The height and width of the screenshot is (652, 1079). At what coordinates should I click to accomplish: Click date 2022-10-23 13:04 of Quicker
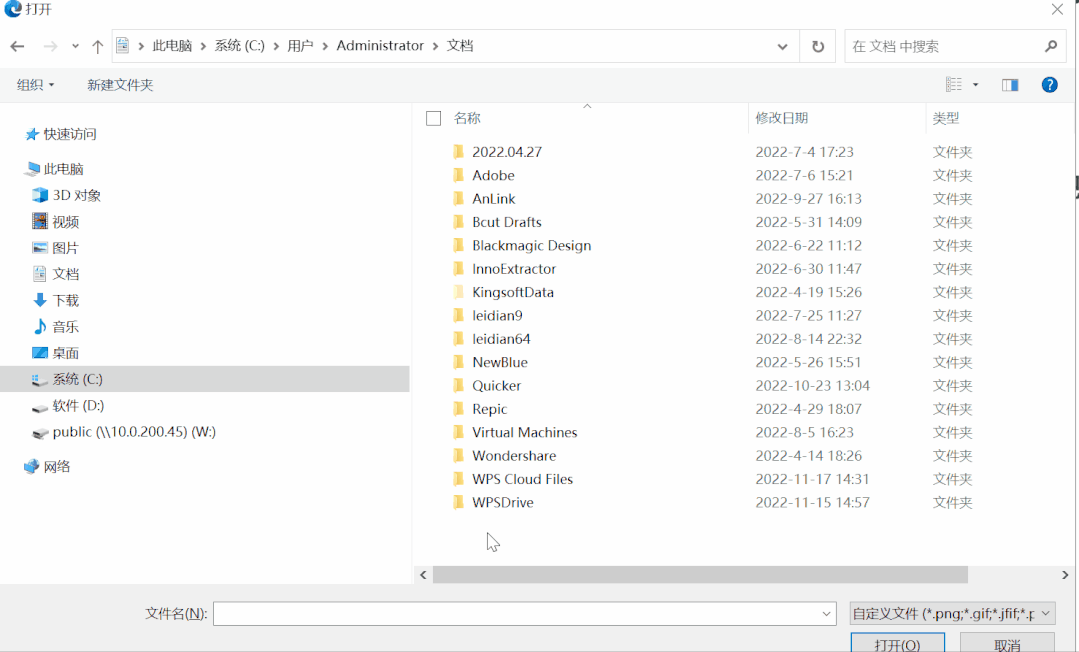(x=812, y=386)
